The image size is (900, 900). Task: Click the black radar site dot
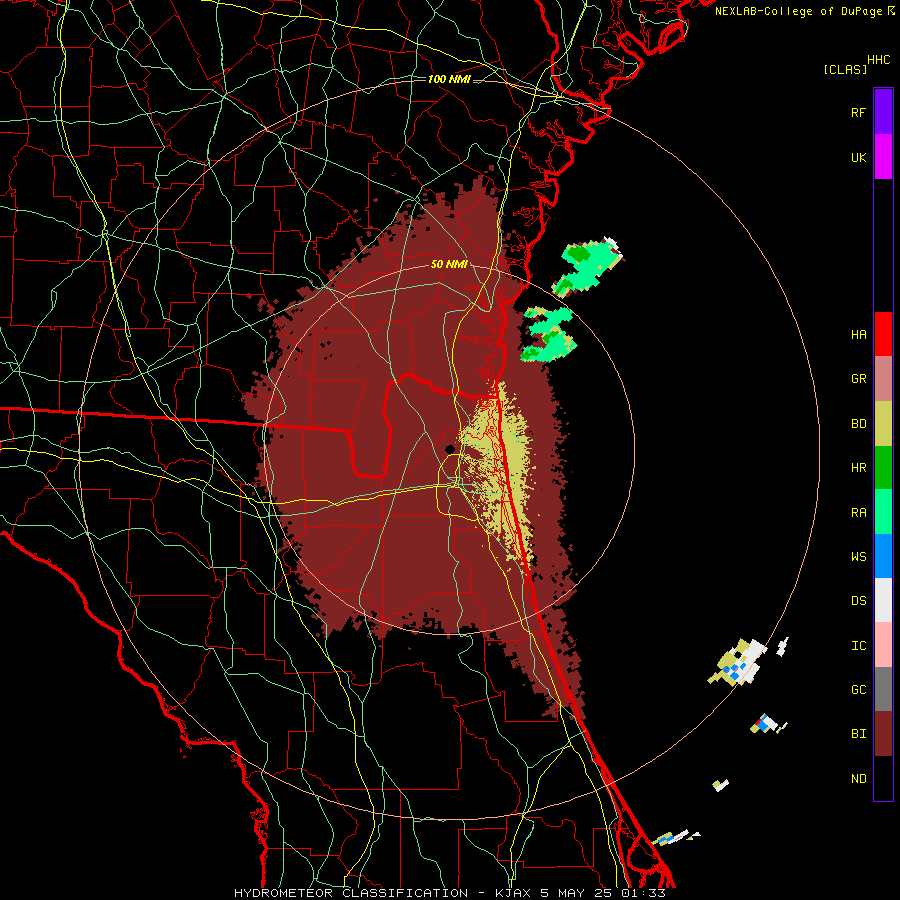coord(450,449)
